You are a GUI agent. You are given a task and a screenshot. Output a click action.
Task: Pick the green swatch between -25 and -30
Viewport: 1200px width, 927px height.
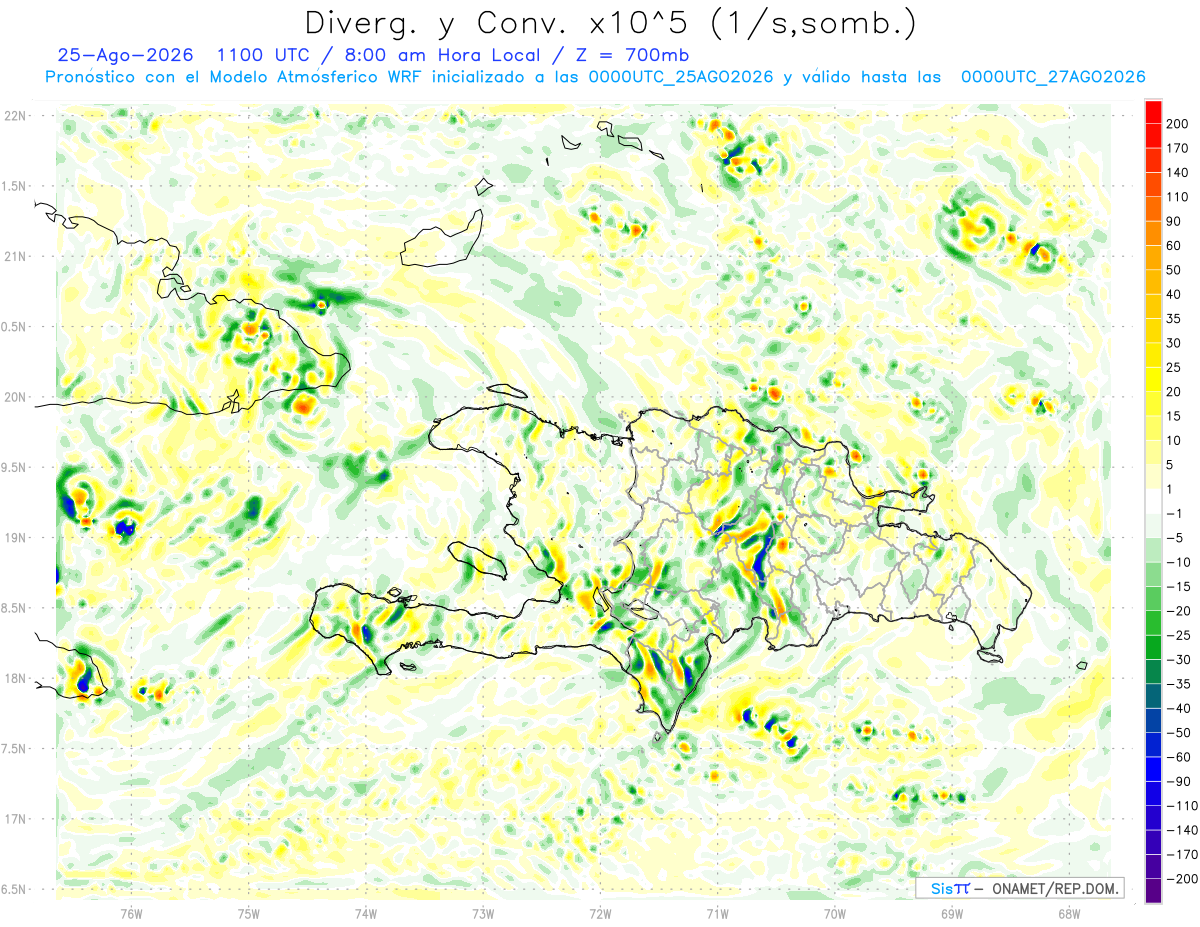(x=1153, y=648)
